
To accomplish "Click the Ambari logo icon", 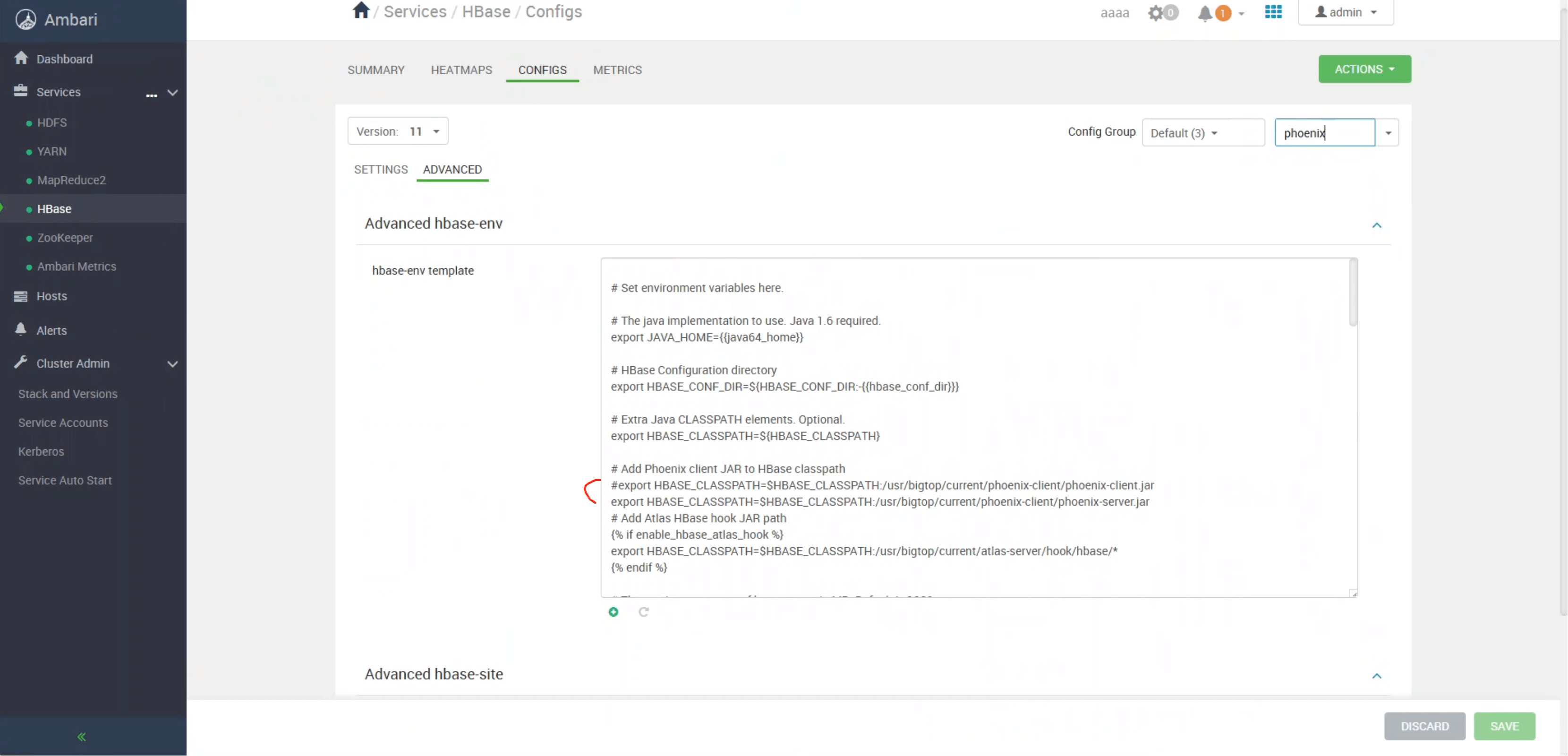I will (26, 19).
